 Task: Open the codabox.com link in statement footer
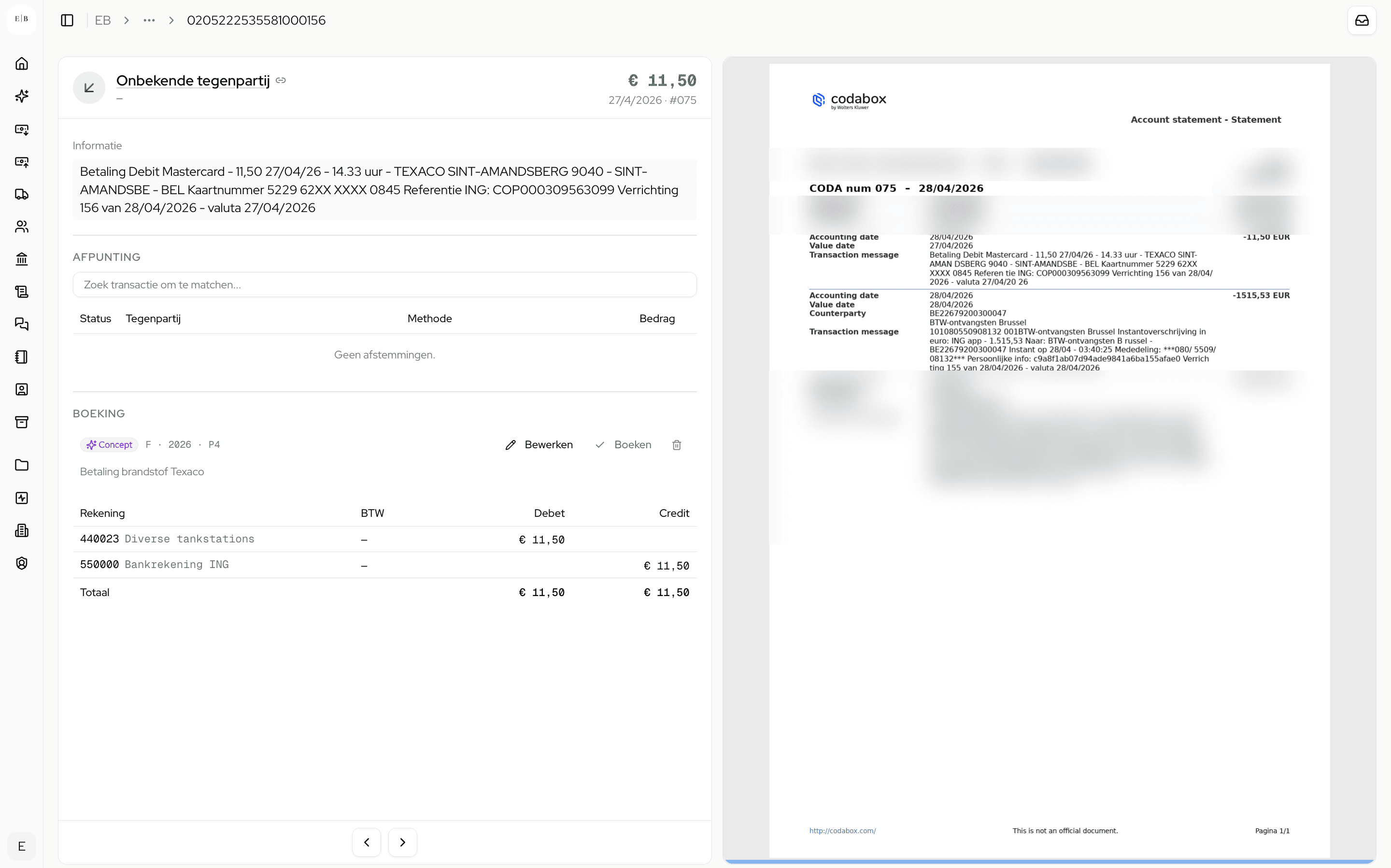(x=842, y=831)
